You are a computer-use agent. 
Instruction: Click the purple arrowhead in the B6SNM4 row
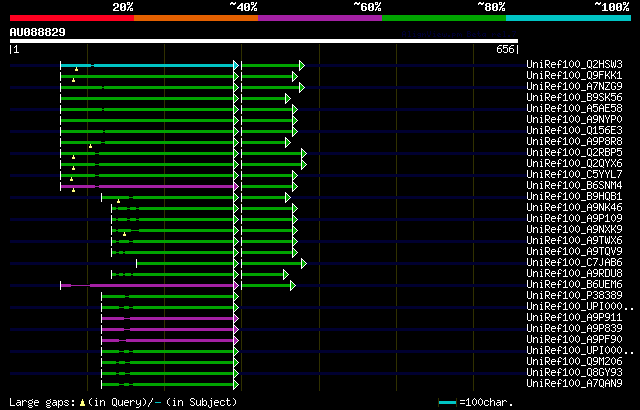[x=236, y=186]
